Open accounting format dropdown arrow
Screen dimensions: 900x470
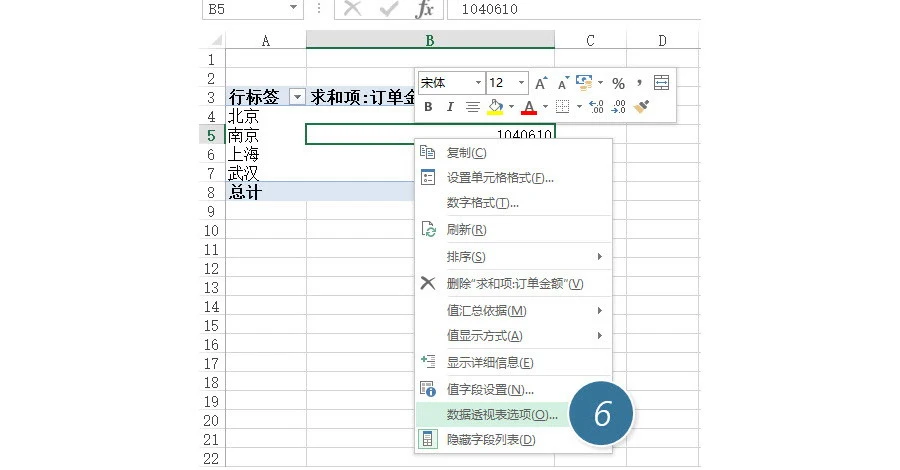(600, 83)
